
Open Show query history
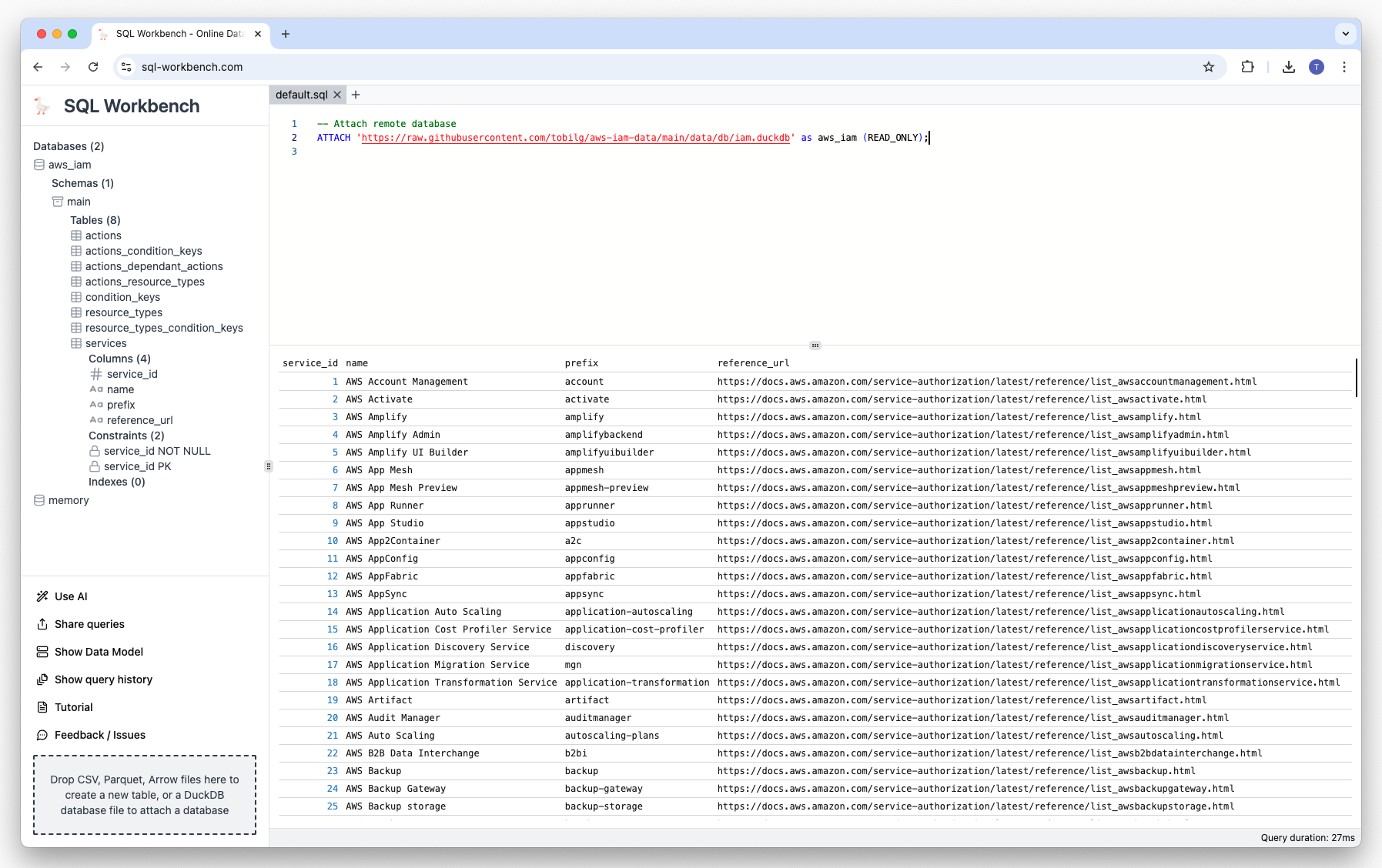coord(103,679)
